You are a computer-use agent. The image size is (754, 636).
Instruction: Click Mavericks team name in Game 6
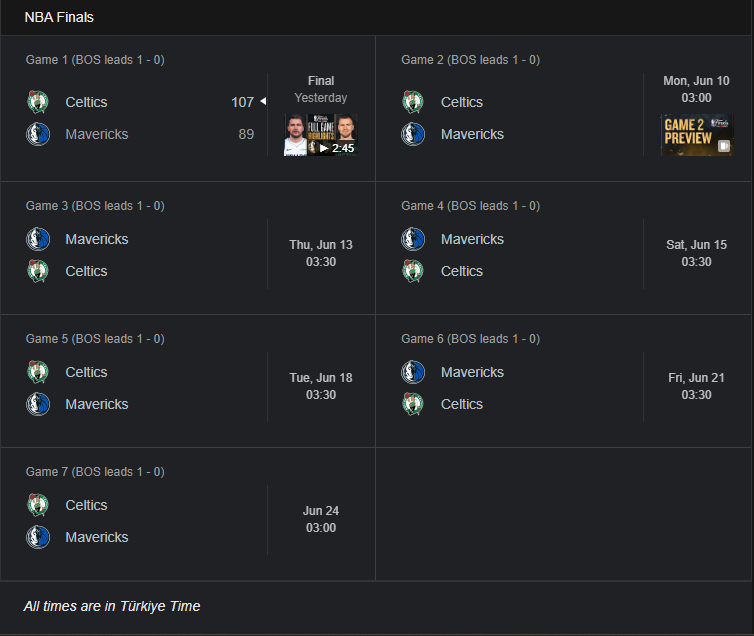(472, 372)
